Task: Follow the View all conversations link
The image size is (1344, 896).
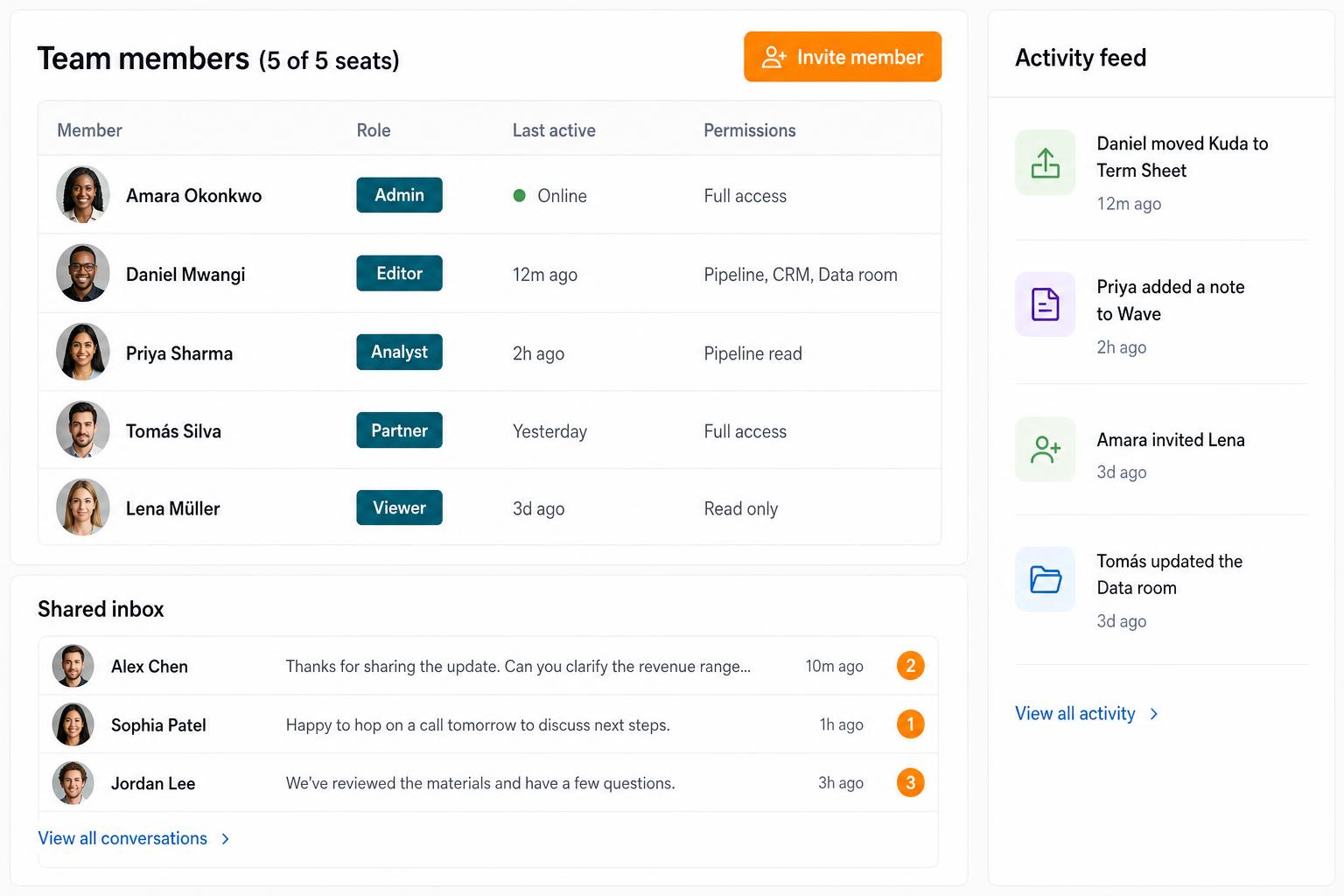Action: [134, 838]
